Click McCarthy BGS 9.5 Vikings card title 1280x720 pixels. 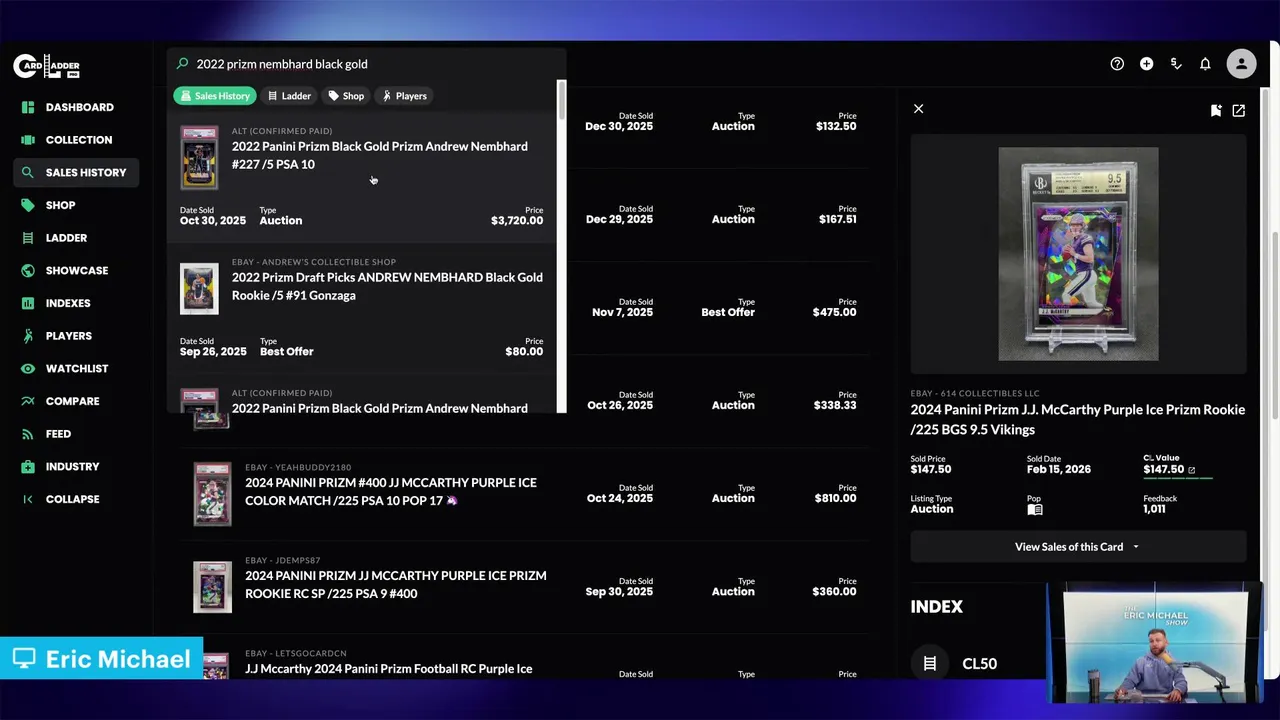point(1078,419)
